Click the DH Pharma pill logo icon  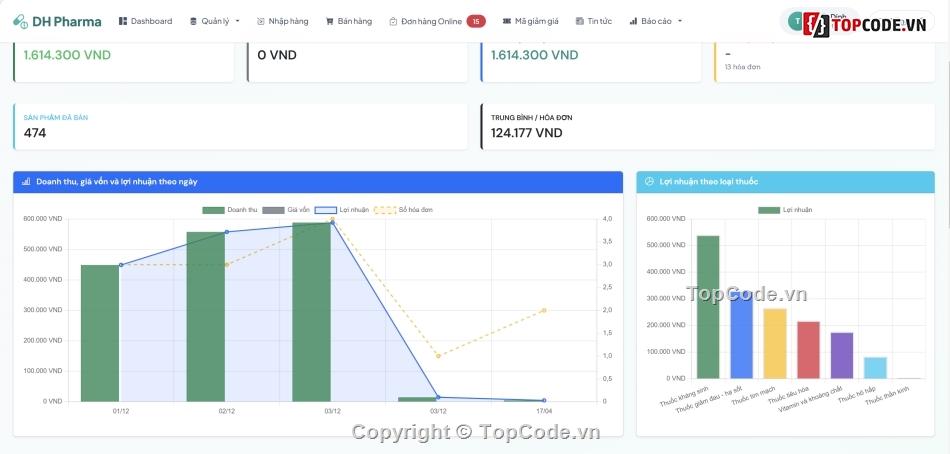tap(20, 22)
